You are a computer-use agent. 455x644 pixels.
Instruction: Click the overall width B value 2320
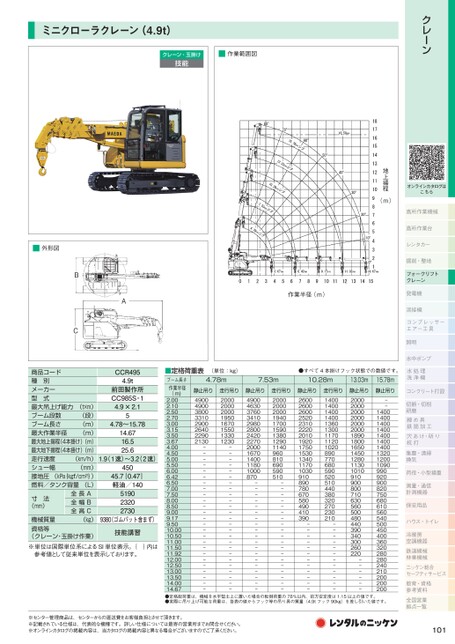pyautogui.click(x=127, y=502)
